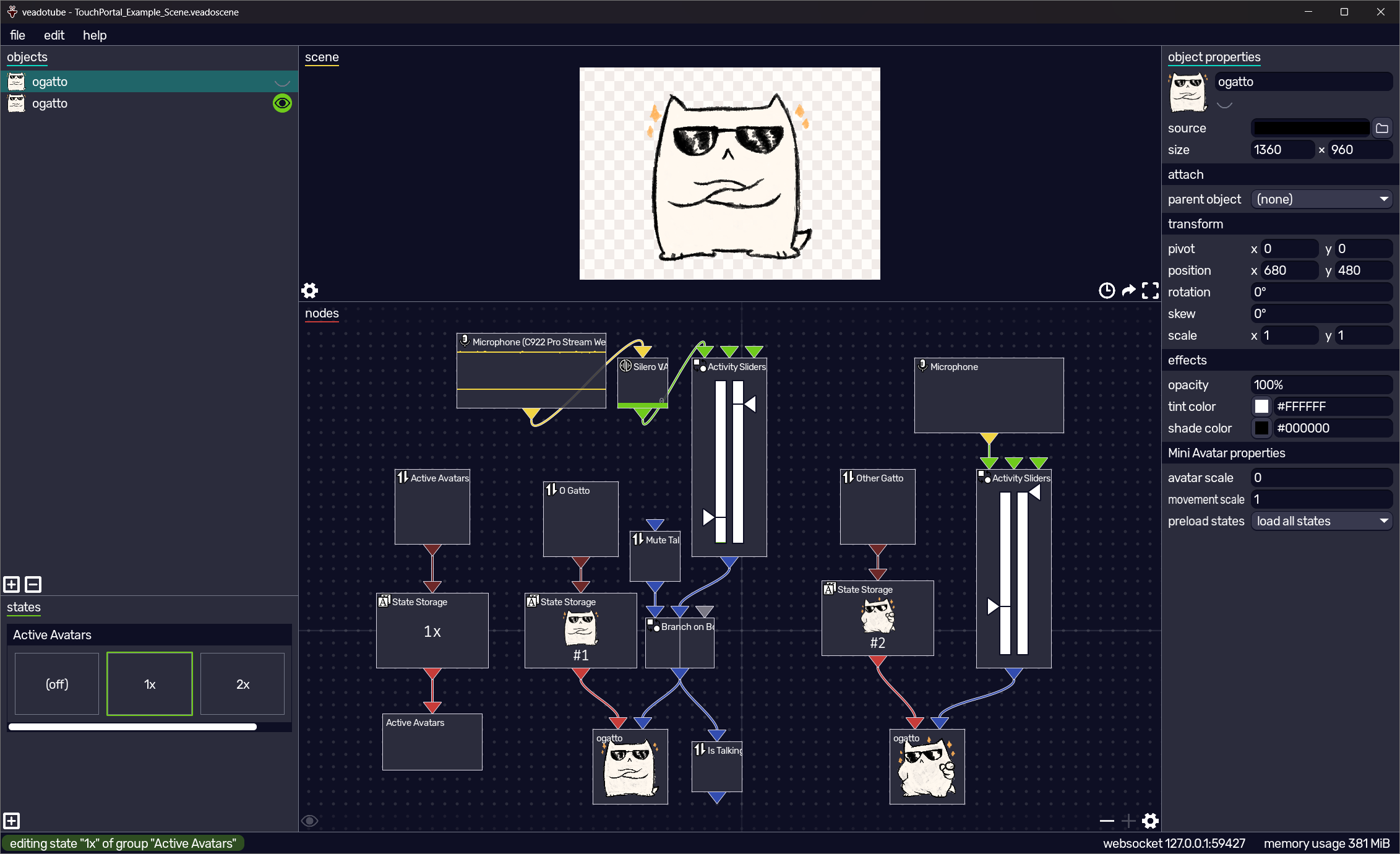1400x854 pixels.
Task: Click Mute Talk node icon
Action: tap(638, 539)
